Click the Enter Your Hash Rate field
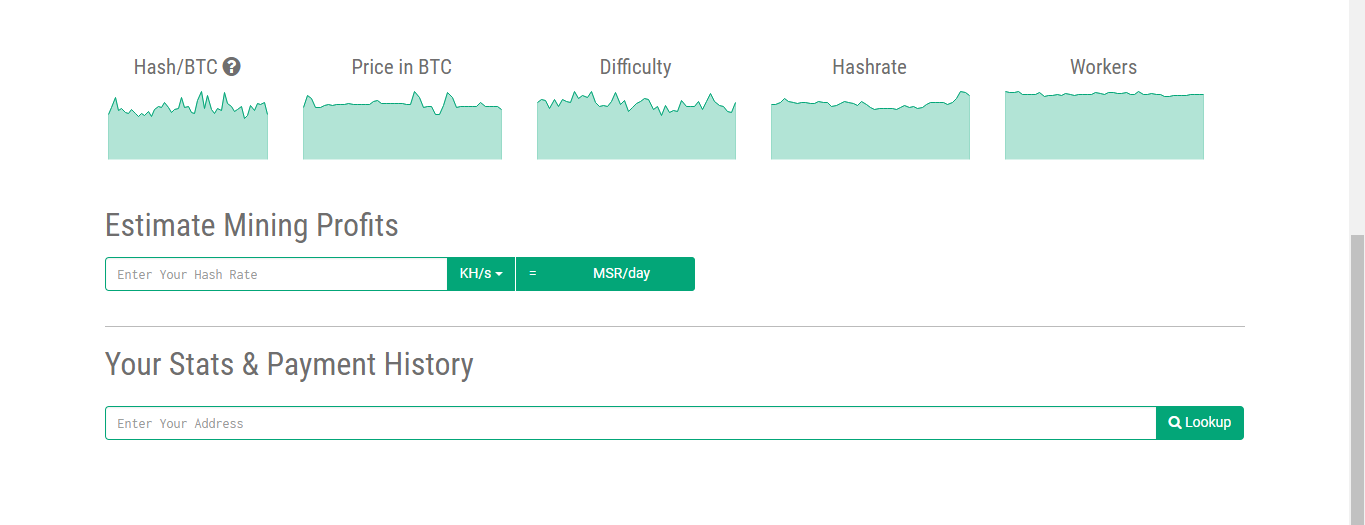Image resolution: width=1365 pixels, height=525 pixels. click(276, 274)
